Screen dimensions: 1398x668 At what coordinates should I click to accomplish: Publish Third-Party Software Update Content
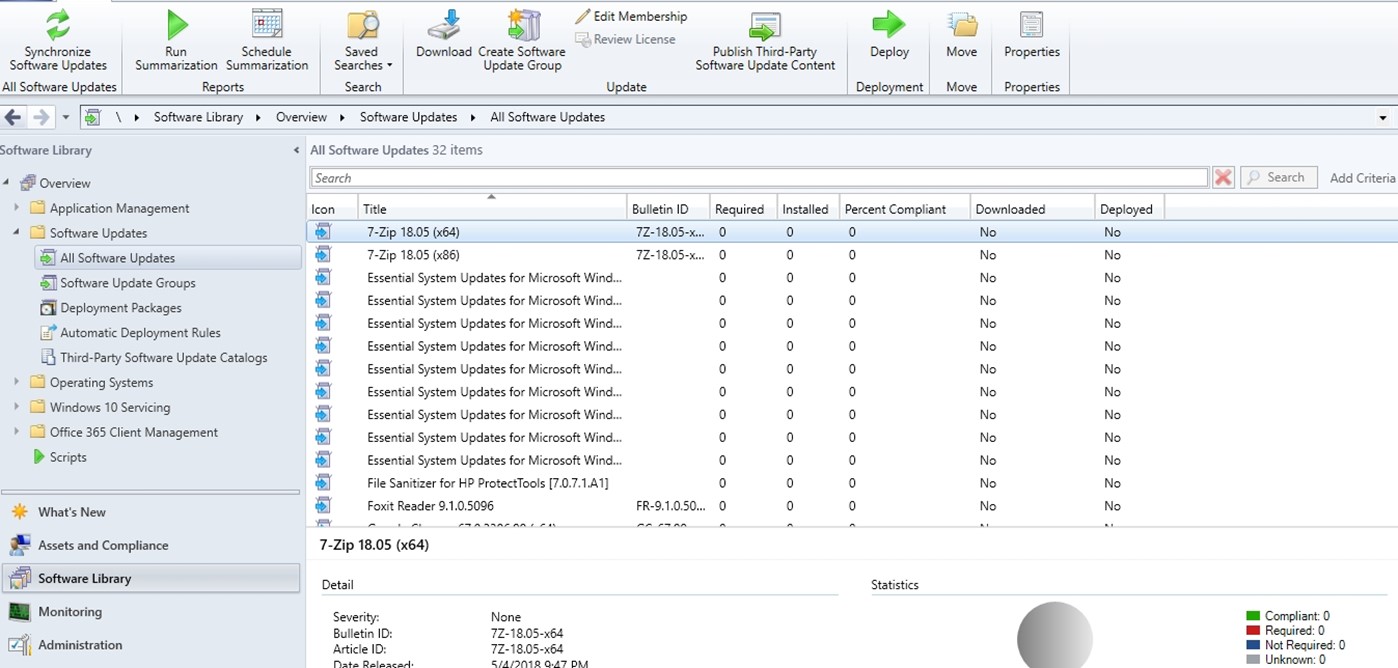coord(765,41)
